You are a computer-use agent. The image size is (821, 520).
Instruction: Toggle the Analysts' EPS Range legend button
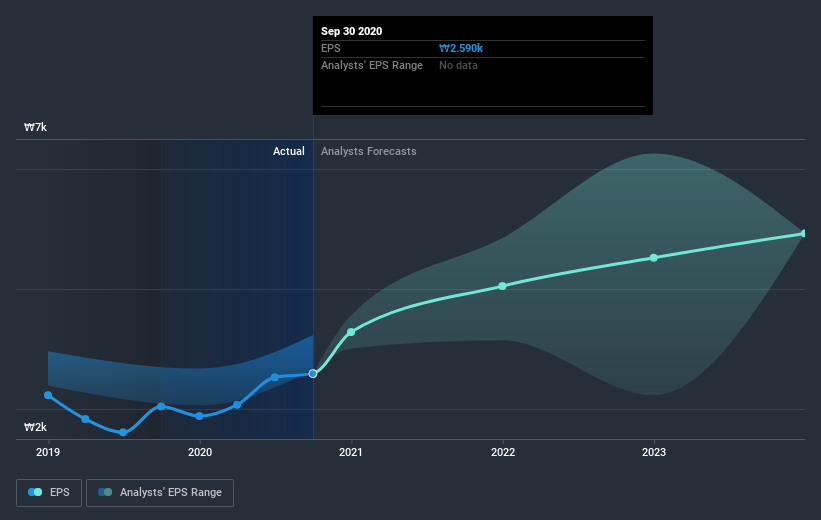pos(160,492)
